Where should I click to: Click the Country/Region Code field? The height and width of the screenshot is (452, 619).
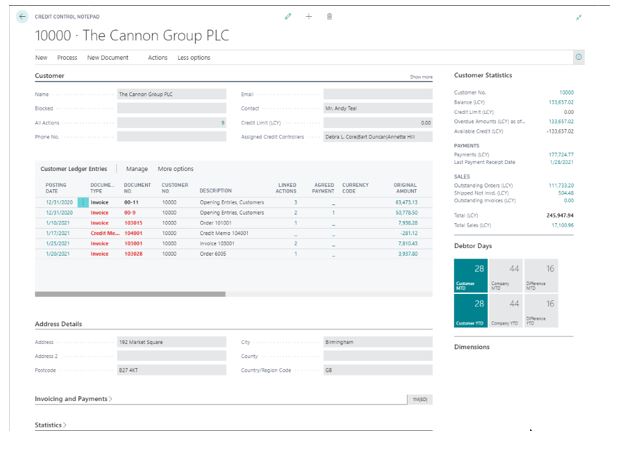point(378,370)
